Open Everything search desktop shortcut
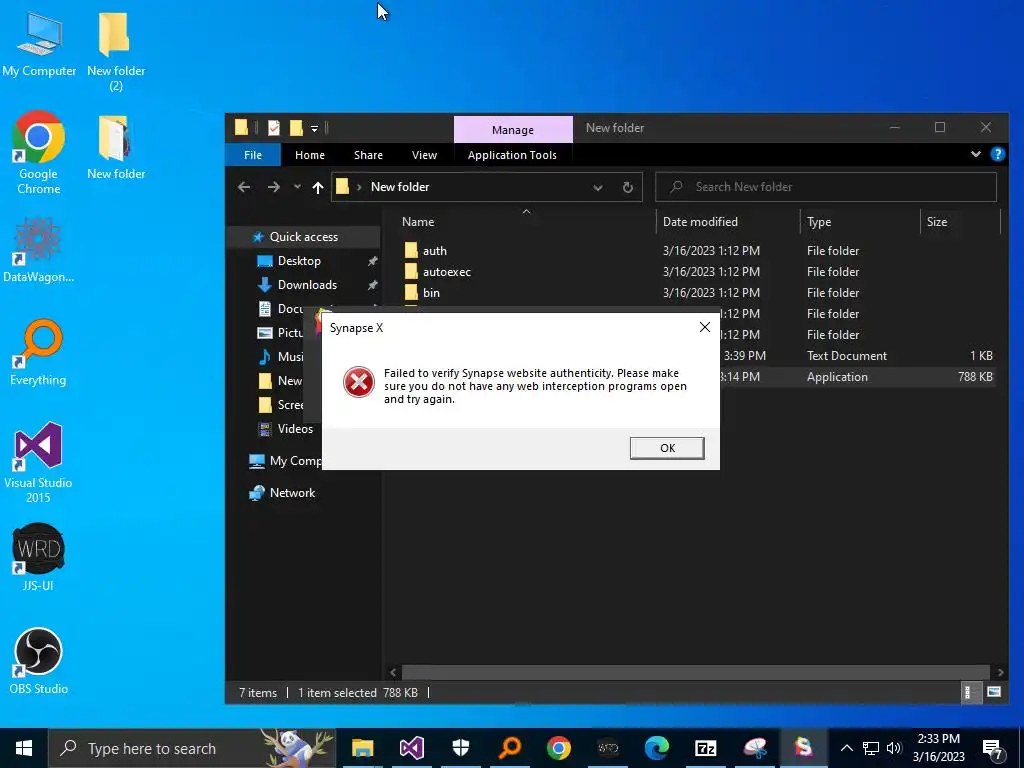Image resolution: width=1024 pixels, height=768 pixels. [38, 353]
